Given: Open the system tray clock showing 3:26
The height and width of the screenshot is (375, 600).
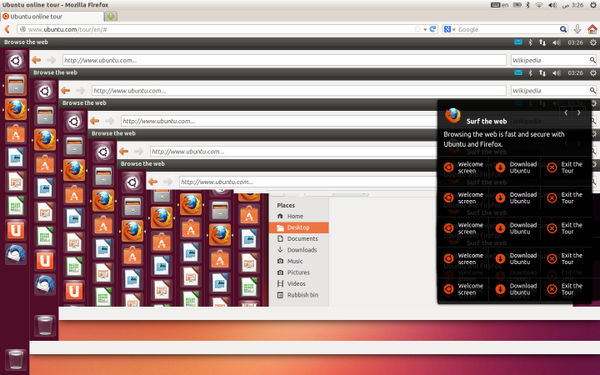Looking at the screenshot, I should [x=573, y=5].
